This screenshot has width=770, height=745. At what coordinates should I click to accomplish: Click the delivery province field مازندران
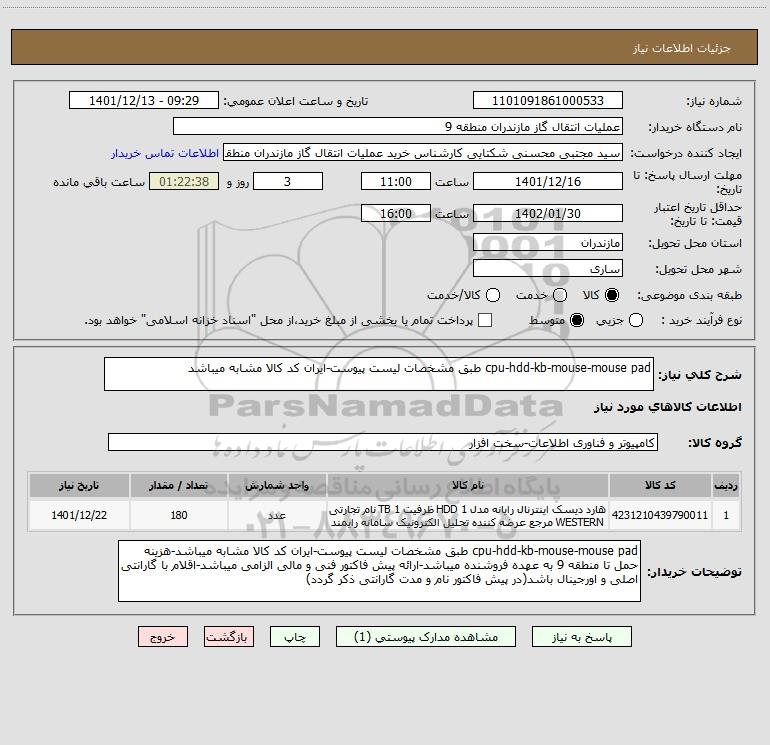pyautogui.click(x=548, y=243)
